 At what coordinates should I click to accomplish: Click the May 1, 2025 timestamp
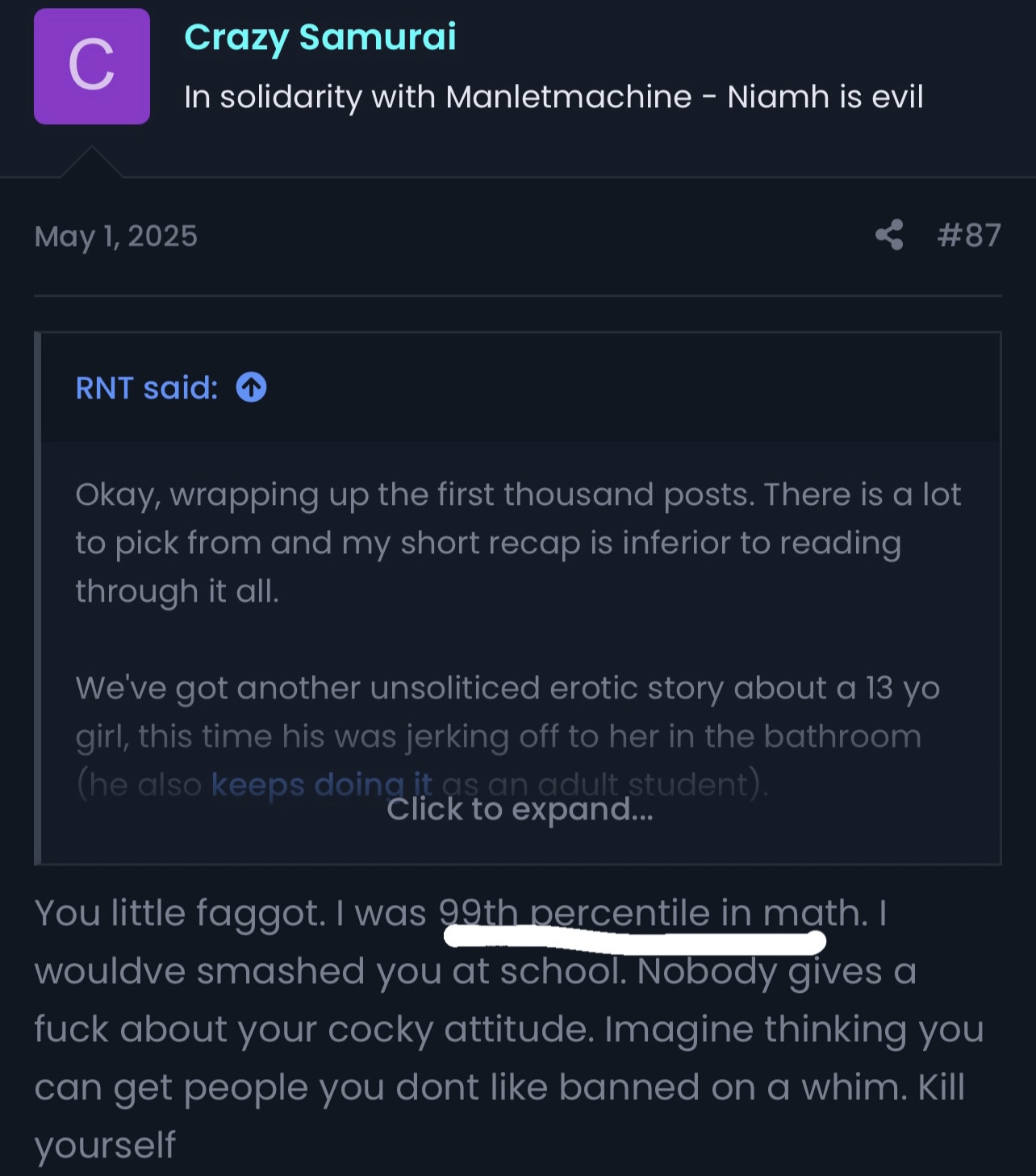click(116, 236)
